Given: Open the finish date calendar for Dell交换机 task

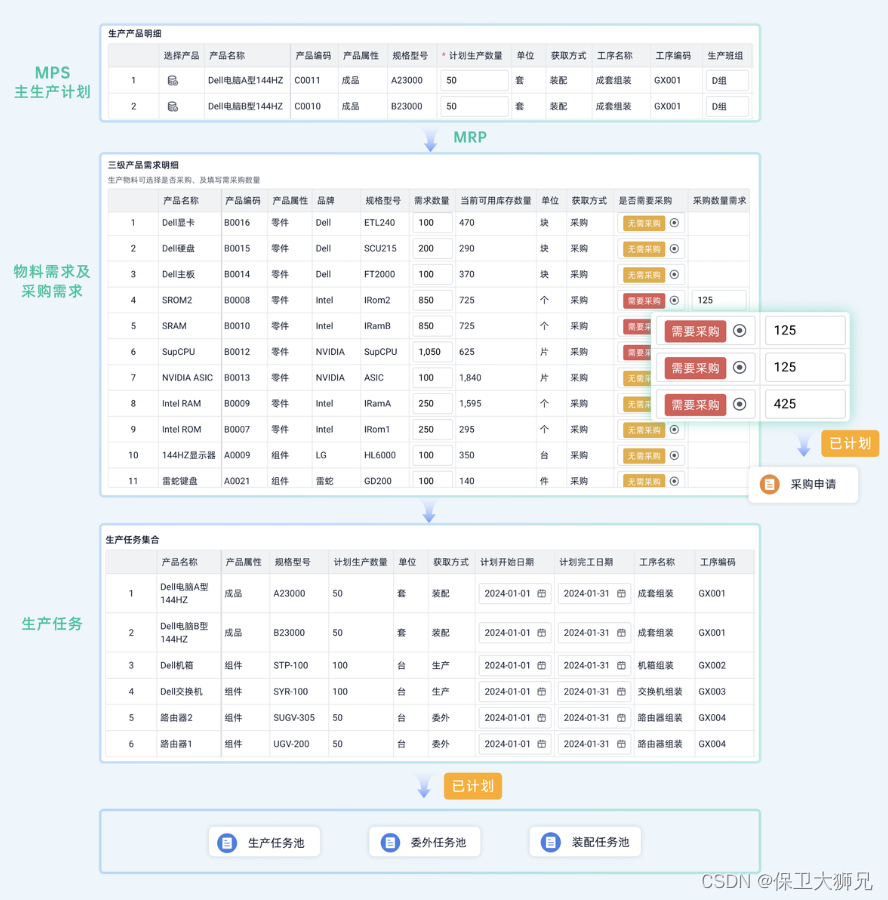Looking at the screenshot, I should [x=621, y=692].
